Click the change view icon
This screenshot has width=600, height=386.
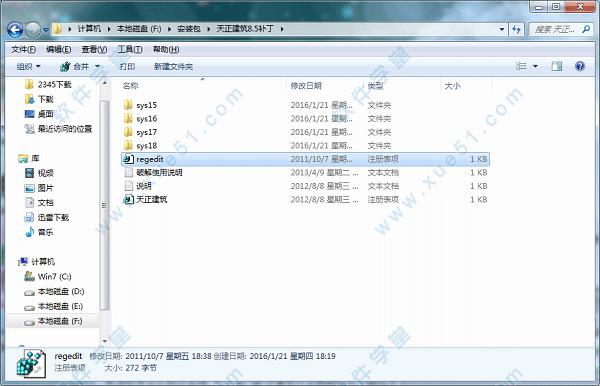click(521, 66)
